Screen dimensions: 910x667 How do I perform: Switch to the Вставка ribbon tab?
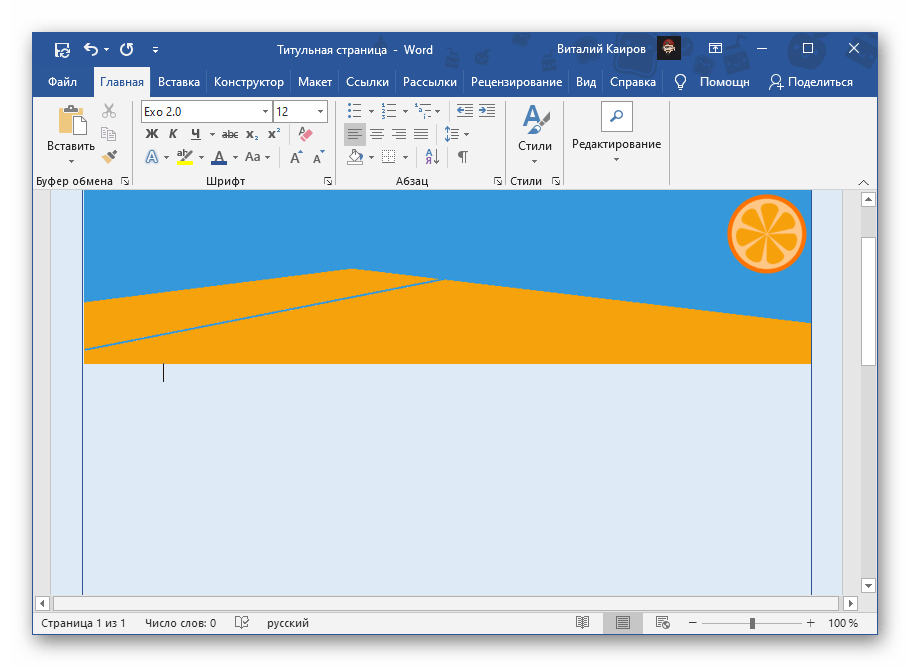[178, 82]
